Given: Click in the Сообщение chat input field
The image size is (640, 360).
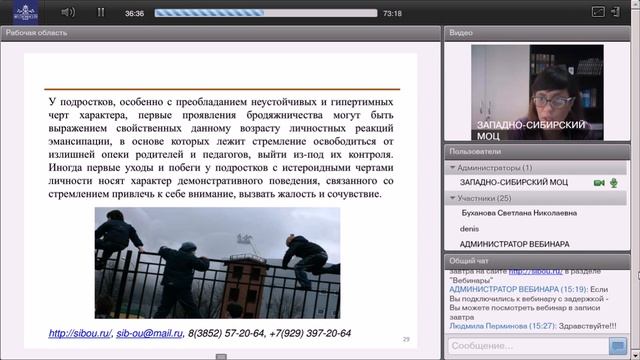Looking at the screenshot, I should click(x=528, y=346).
